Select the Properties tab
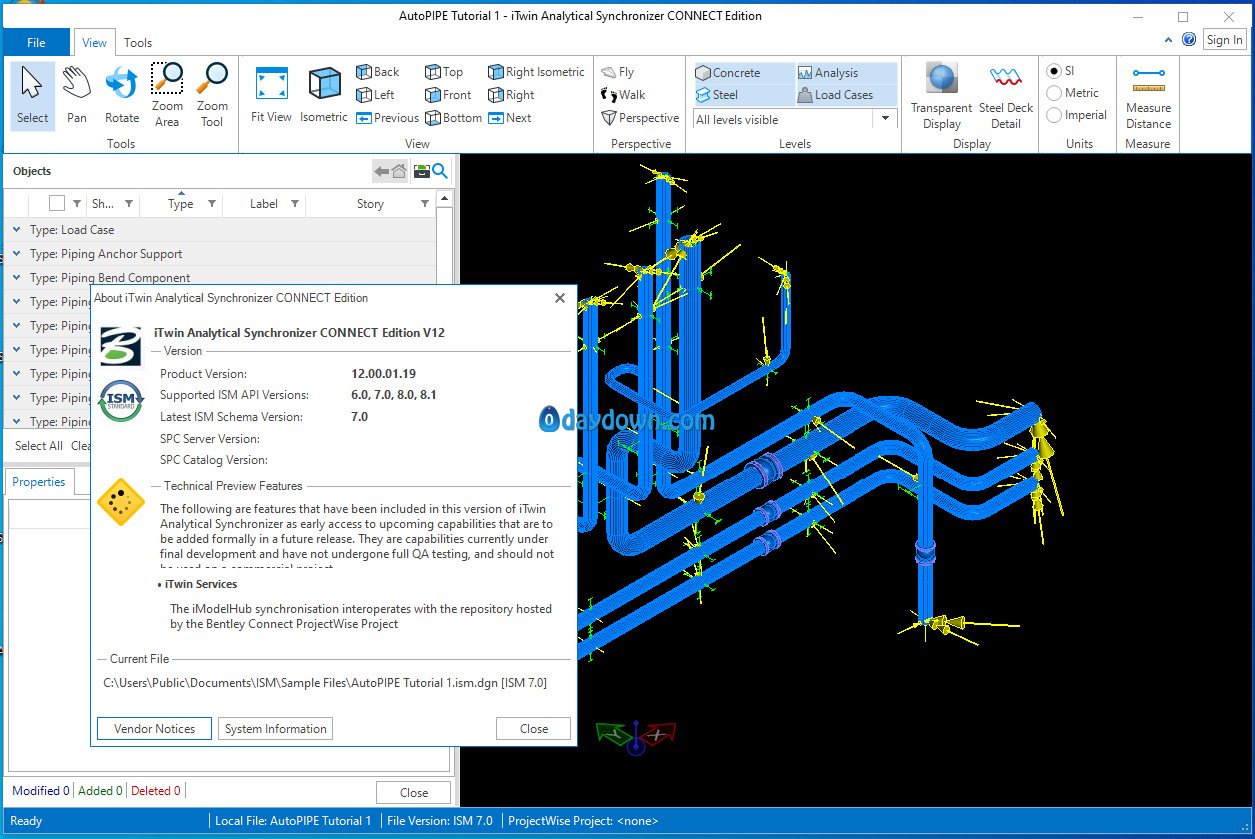The width and height of the screenshot is (1255, 839). click(39, 482)
